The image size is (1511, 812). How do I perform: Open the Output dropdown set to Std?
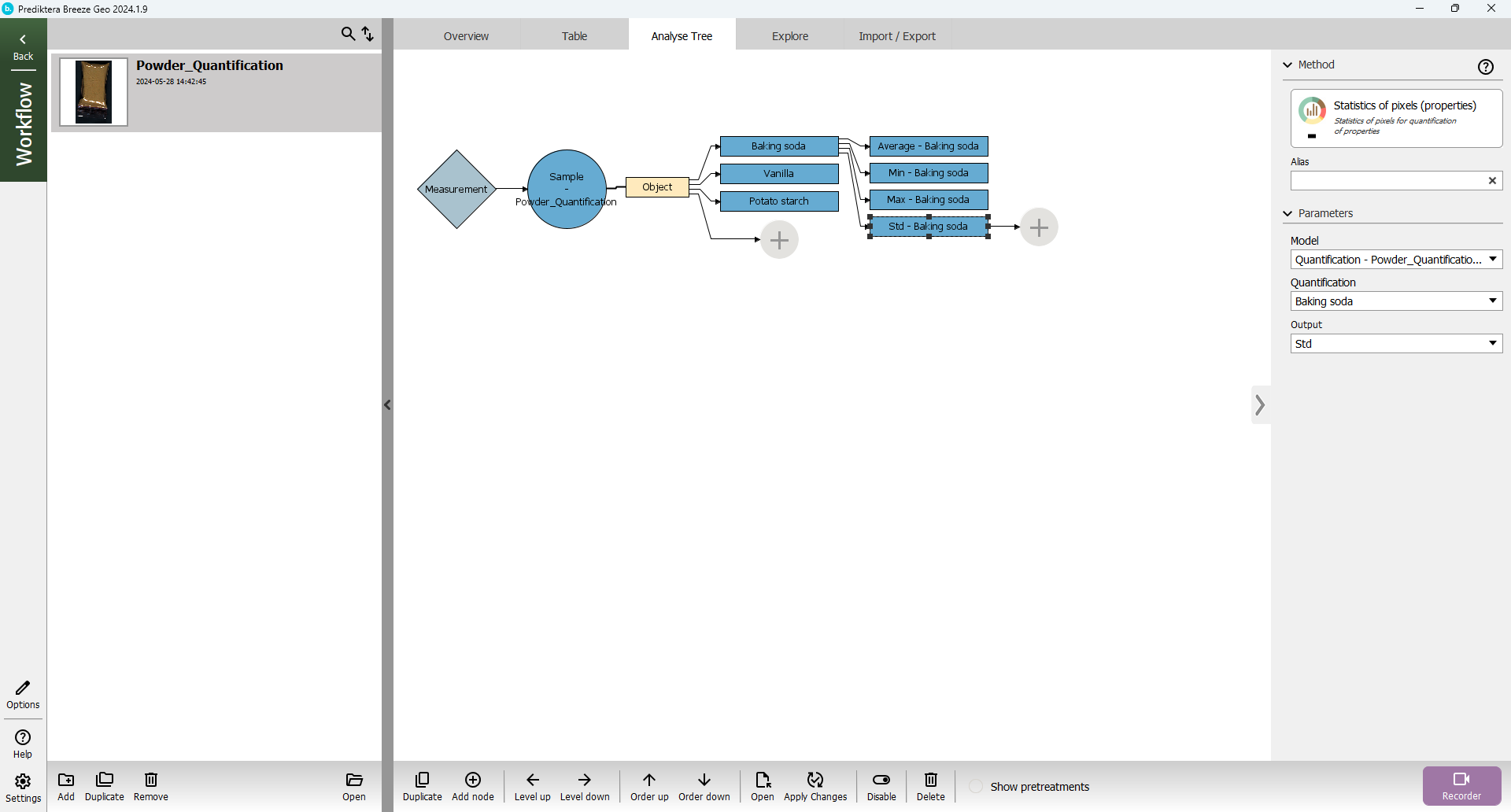(x=1395, y=344)
